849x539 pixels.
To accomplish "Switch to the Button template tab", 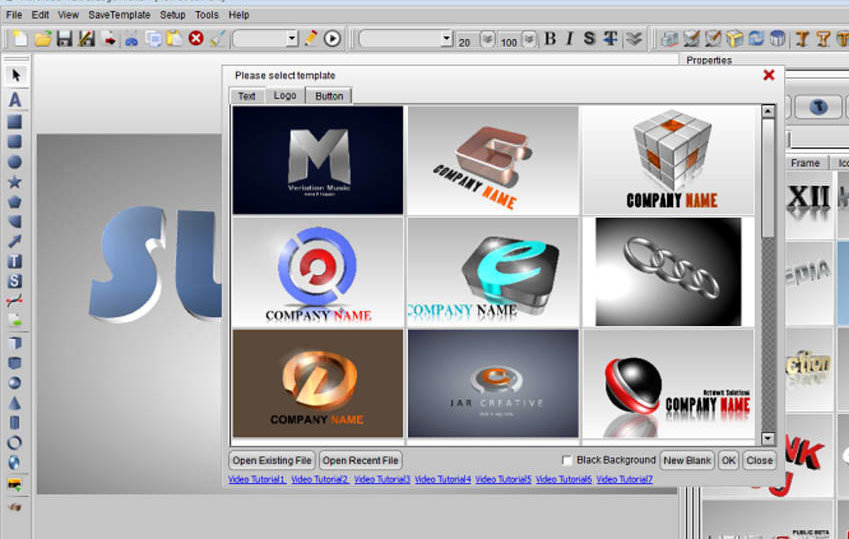I will pyautogui.click(x=329, y=96).
